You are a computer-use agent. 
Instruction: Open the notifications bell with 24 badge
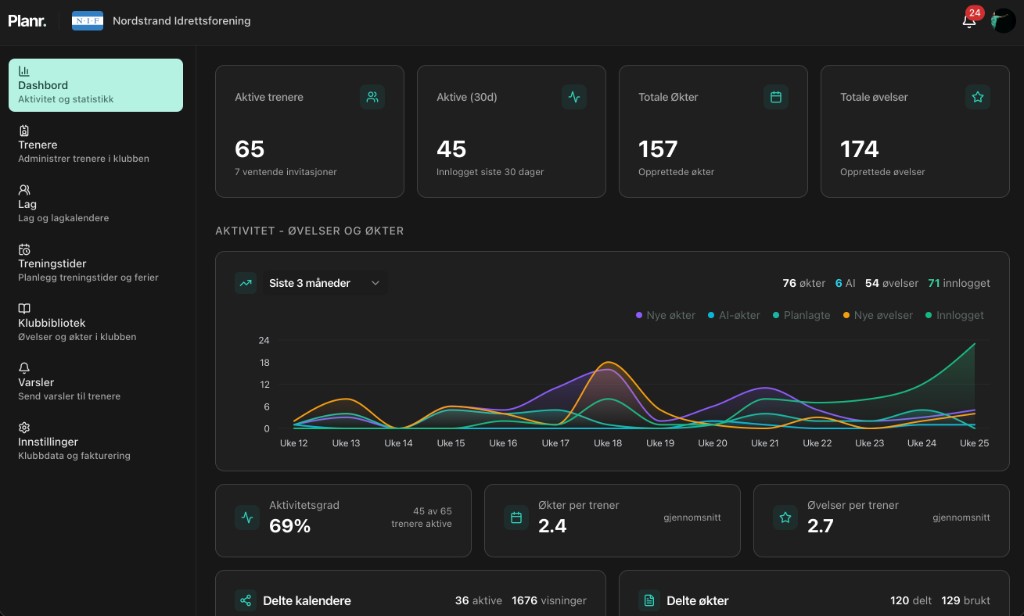click(969, 20)
